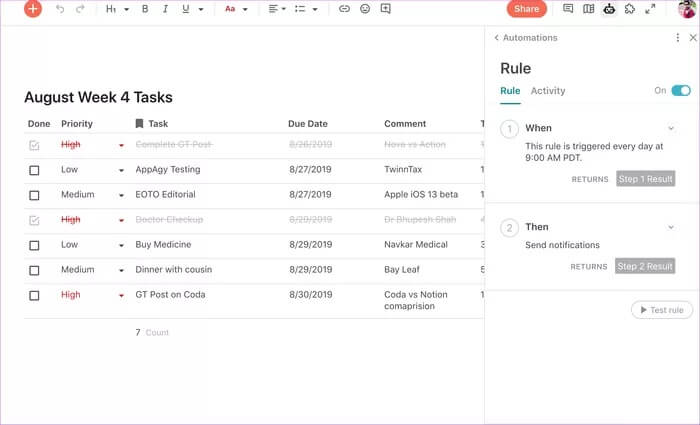Uncheck Done for Doctor Checkup
The height and width of the screenshot is (425, 700).
[34, 220]
